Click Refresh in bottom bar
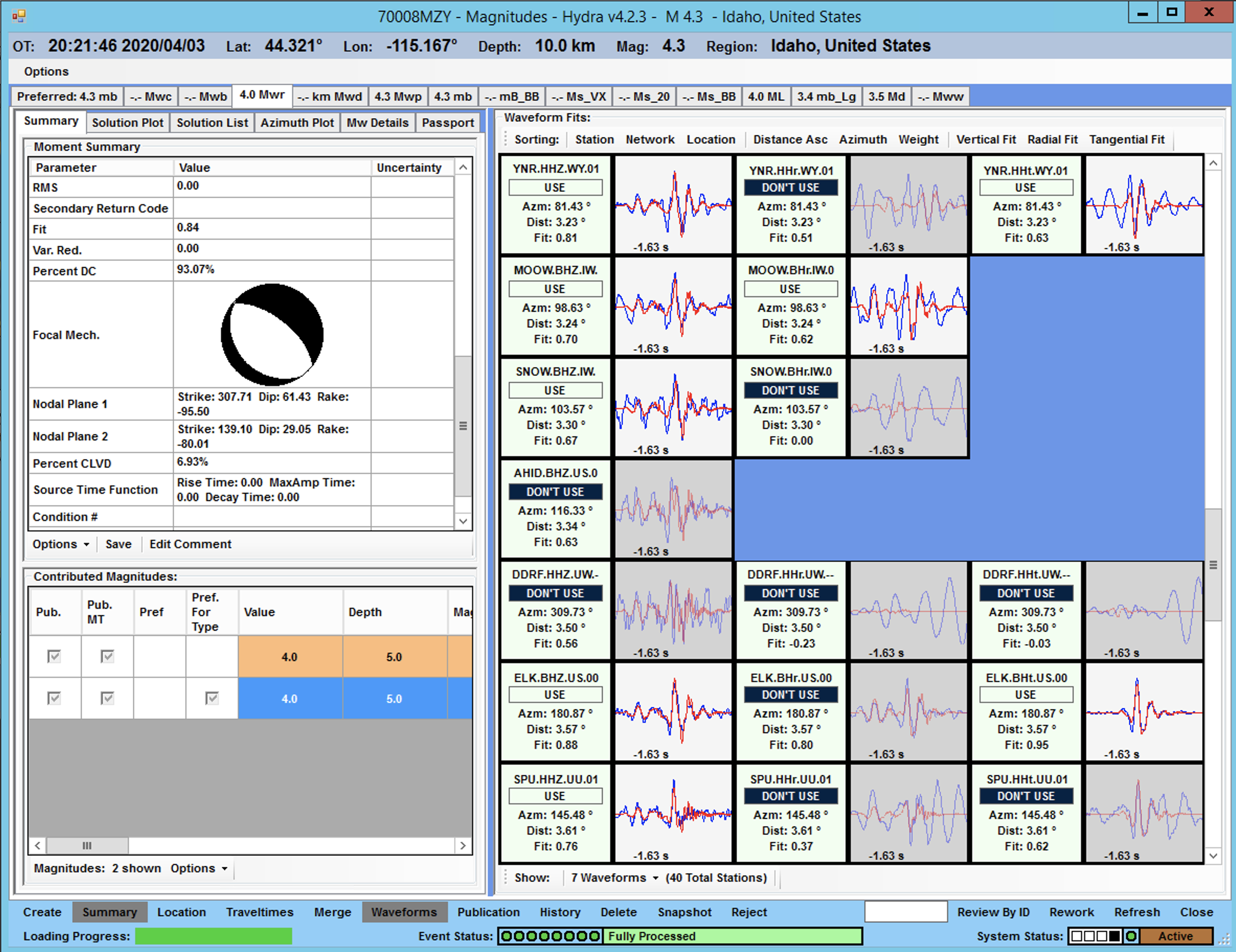Screen dimensions: 1236x952 (1137, 912)
